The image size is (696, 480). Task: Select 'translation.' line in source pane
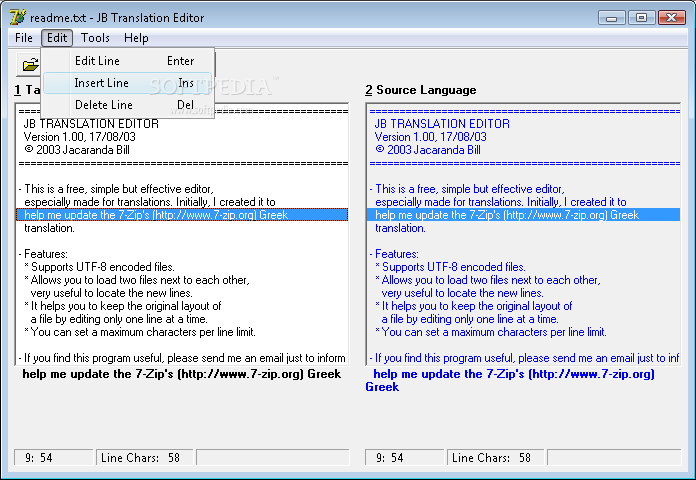click(x=400, y=228)
